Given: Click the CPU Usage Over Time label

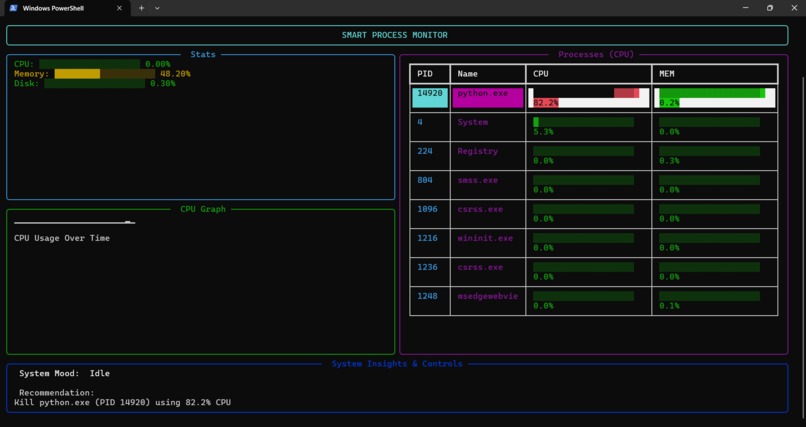Looking at the screenshot, I should click(62, 238).
